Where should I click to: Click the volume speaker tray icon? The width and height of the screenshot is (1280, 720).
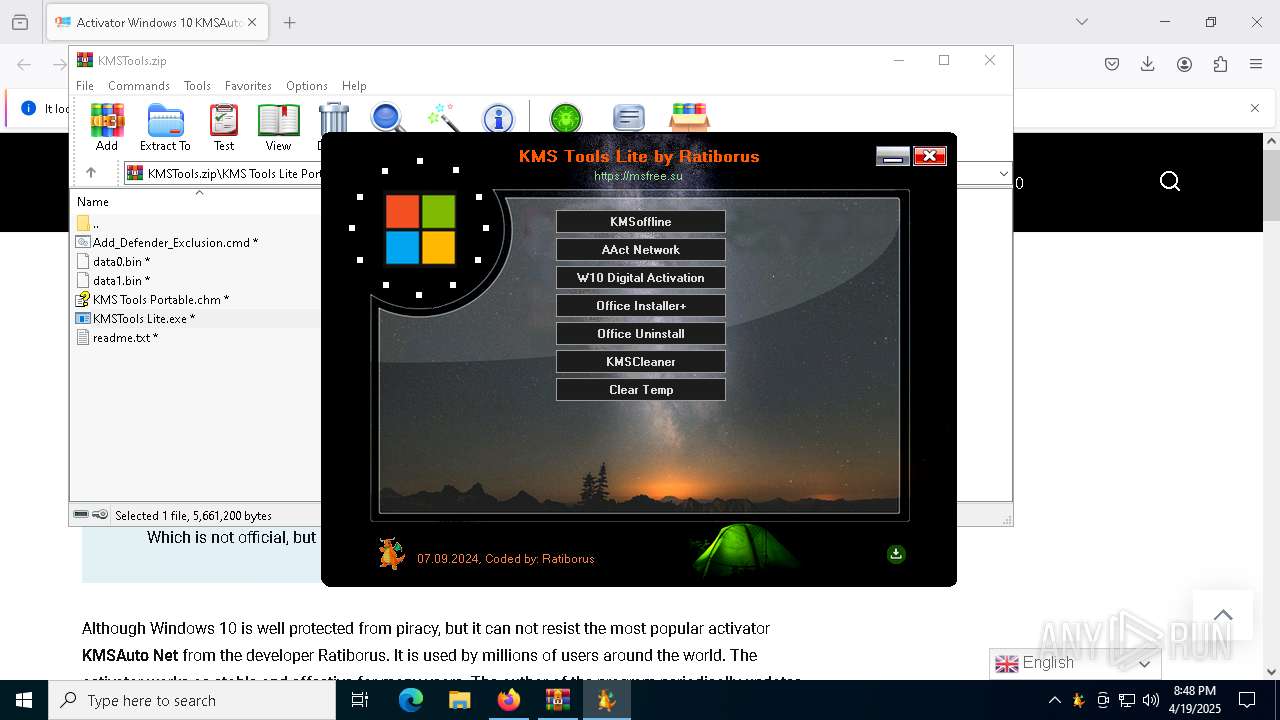pos(1151,700)
